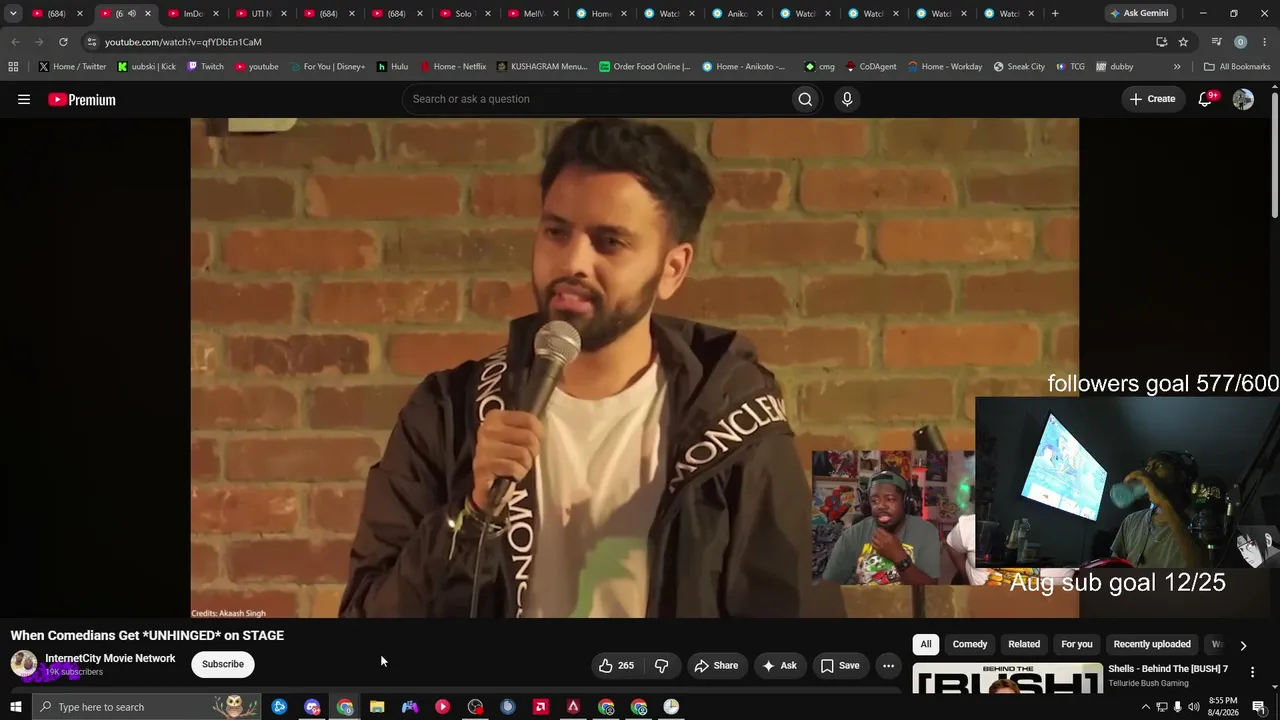Open the Windows notification center icon
The height and width of the screenshot is (720, 1280).
coord(1259,707)
